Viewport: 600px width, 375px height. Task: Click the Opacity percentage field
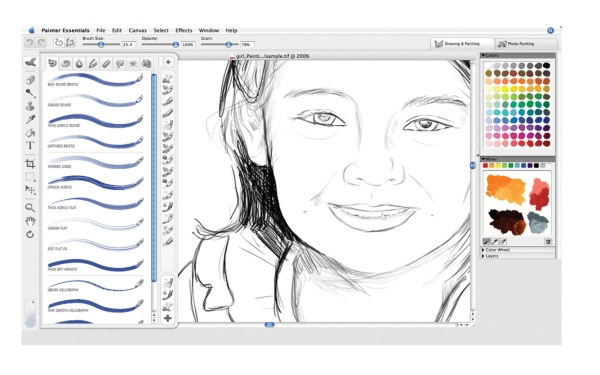coord(188,45)
